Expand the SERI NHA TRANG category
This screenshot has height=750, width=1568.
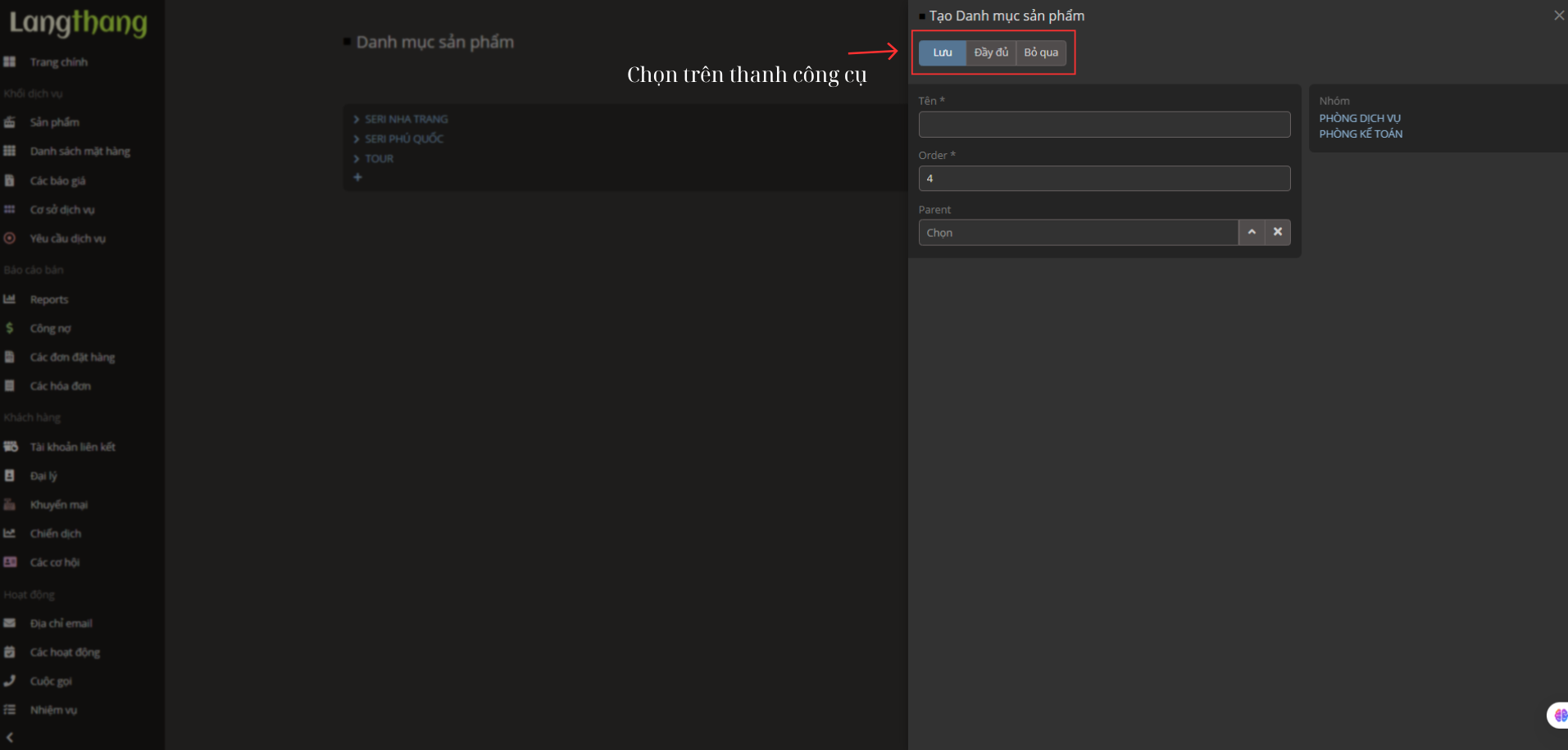(x=357, y=119)
